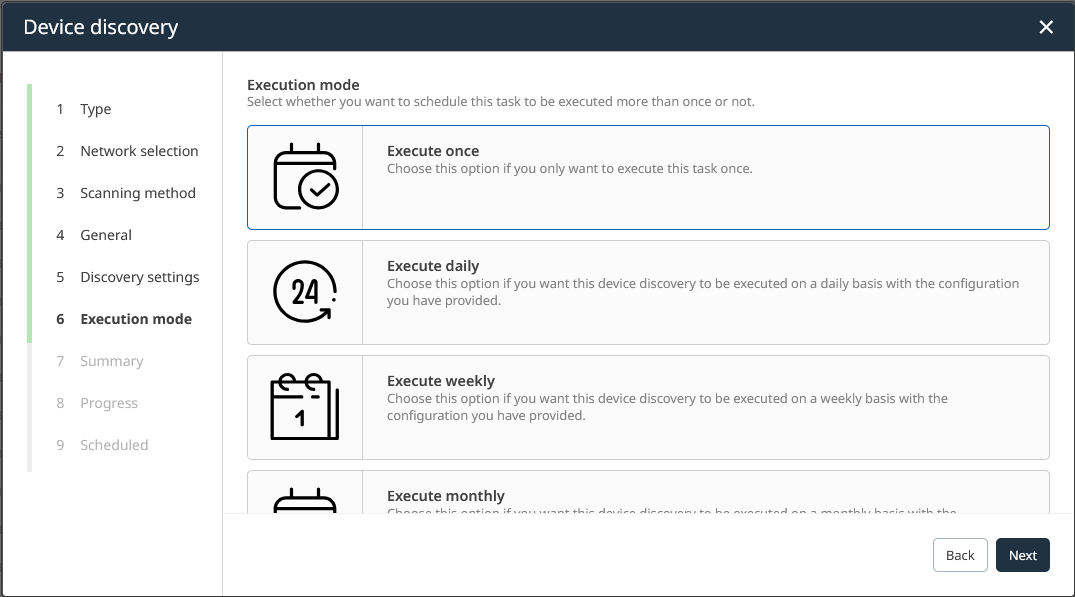Close the Device discovery dialog
The height and width of the screenshot is (597, 1075).
tap(1046, 27)
